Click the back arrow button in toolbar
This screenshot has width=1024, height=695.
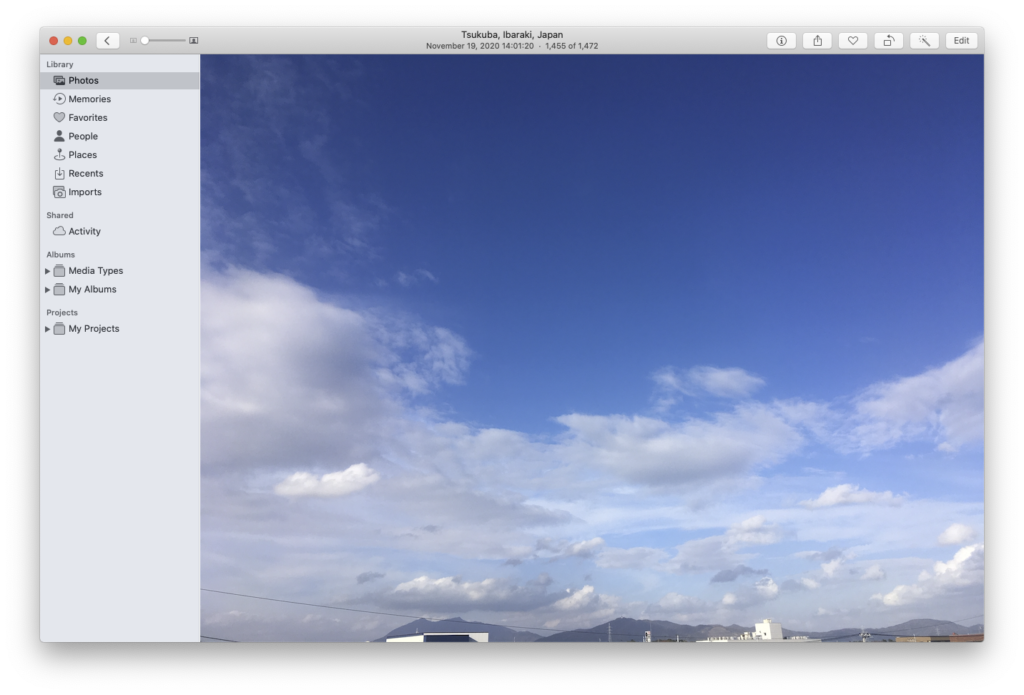108,41
